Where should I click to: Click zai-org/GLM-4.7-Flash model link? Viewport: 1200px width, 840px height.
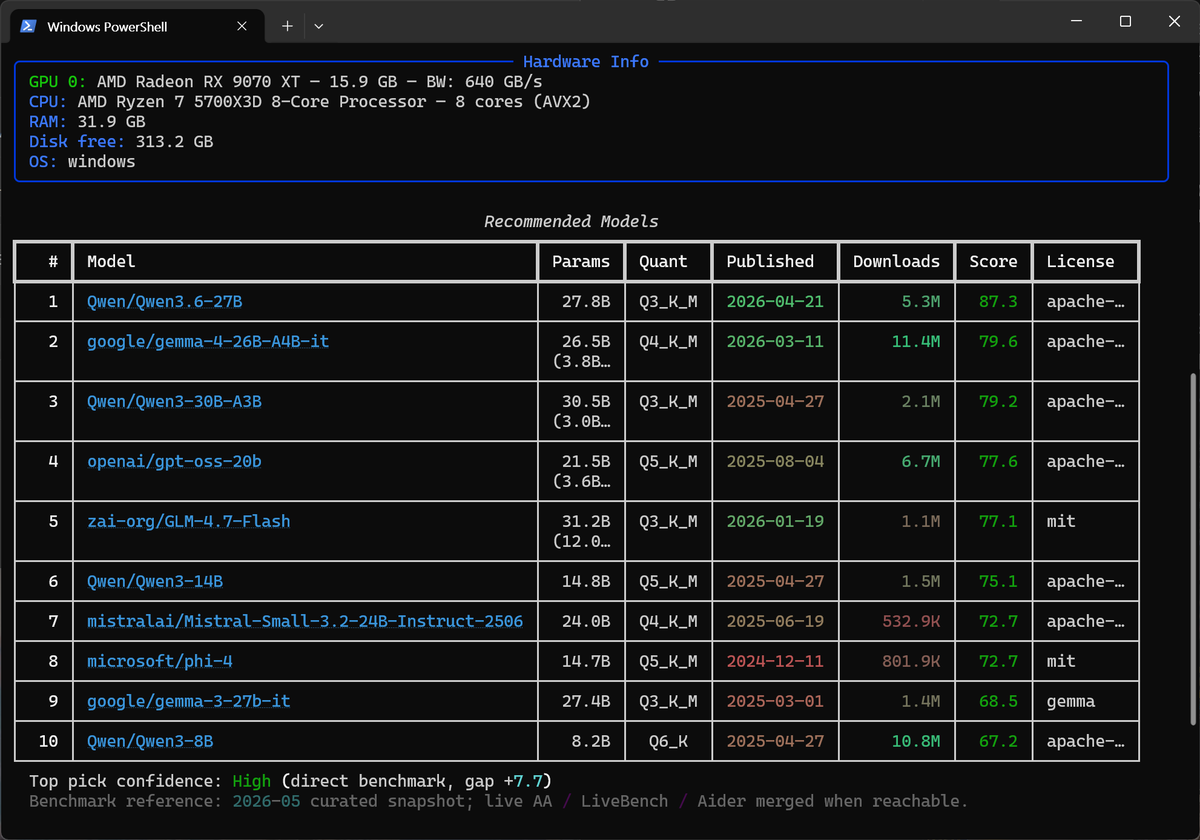point(189,521)
